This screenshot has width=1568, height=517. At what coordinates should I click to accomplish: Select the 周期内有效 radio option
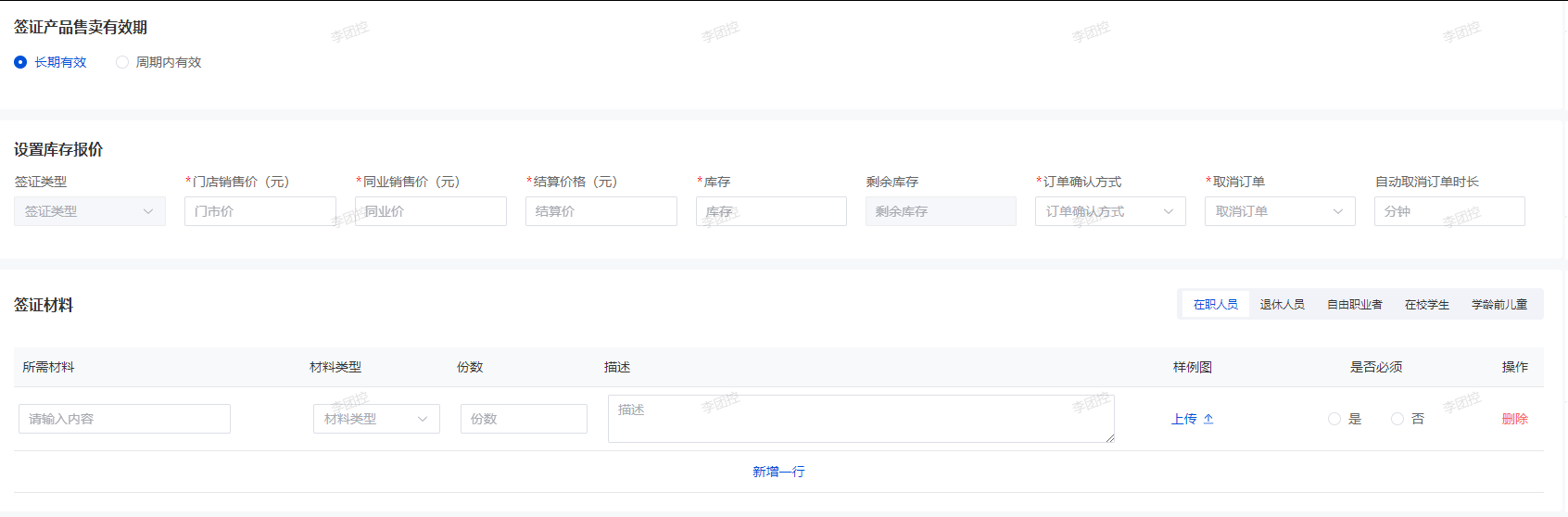(122, 62)
